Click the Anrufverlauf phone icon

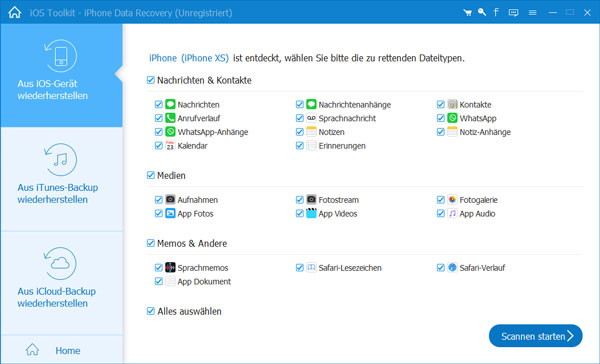coord(170,118)
